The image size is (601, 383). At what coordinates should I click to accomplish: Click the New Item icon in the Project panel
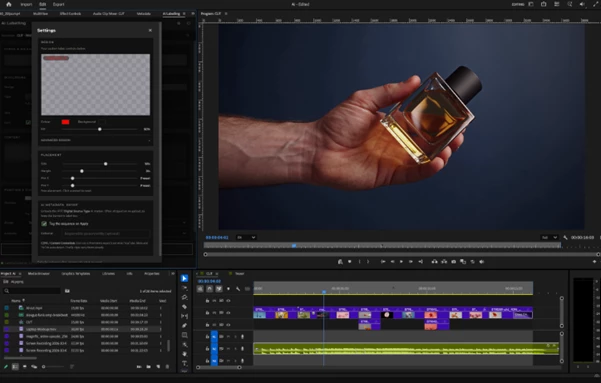click(x=158, y=367)
